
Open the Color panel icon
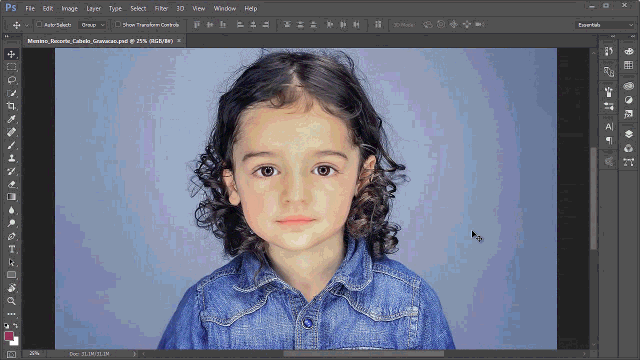click(x=629, y=51)
